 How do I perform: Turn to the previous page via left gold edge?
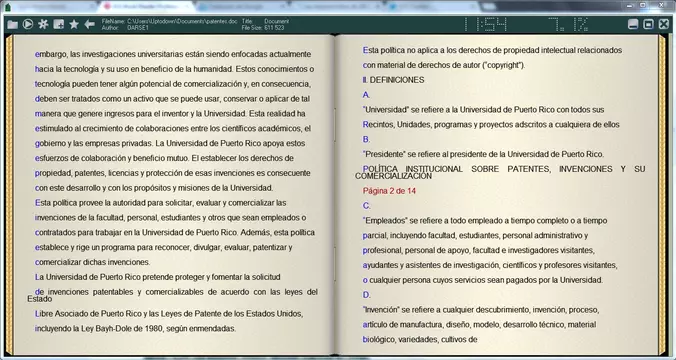(x=9, y=194)
